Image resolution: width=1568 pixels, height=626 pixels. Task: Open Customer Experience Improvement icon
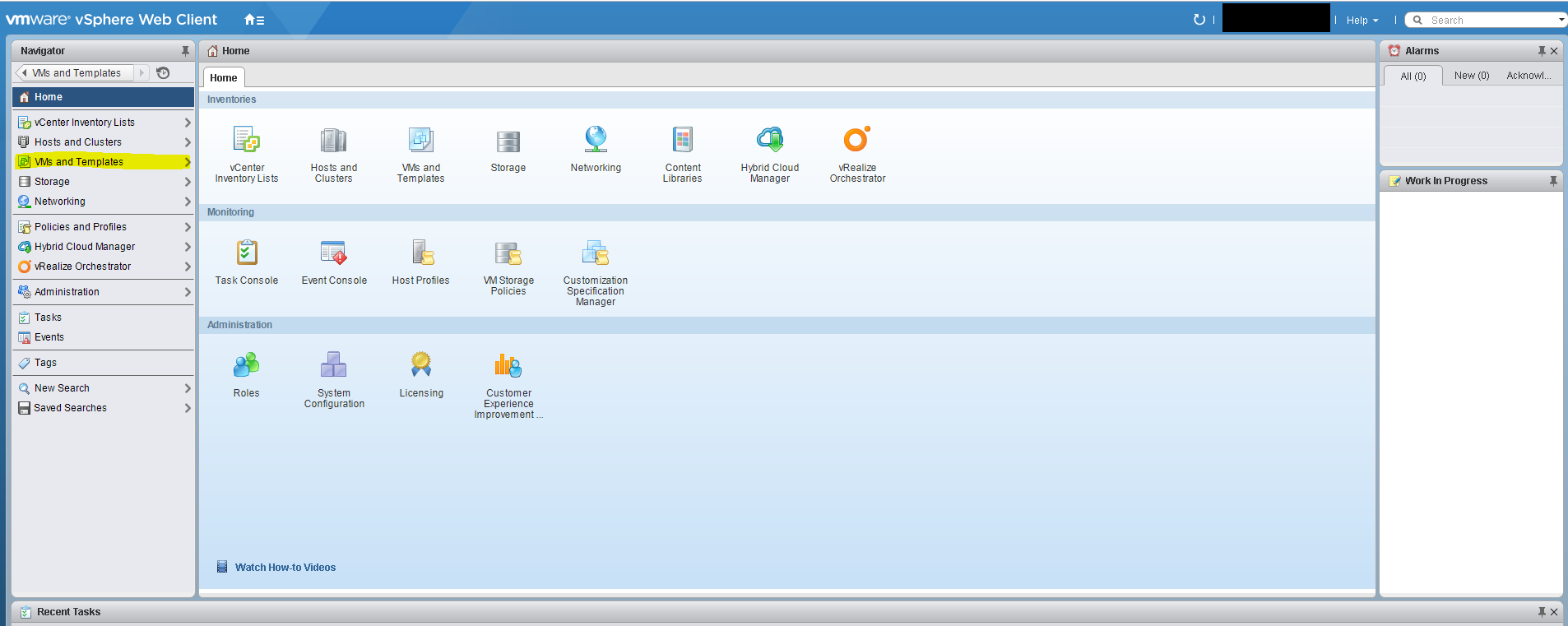(x=508, y=364)
